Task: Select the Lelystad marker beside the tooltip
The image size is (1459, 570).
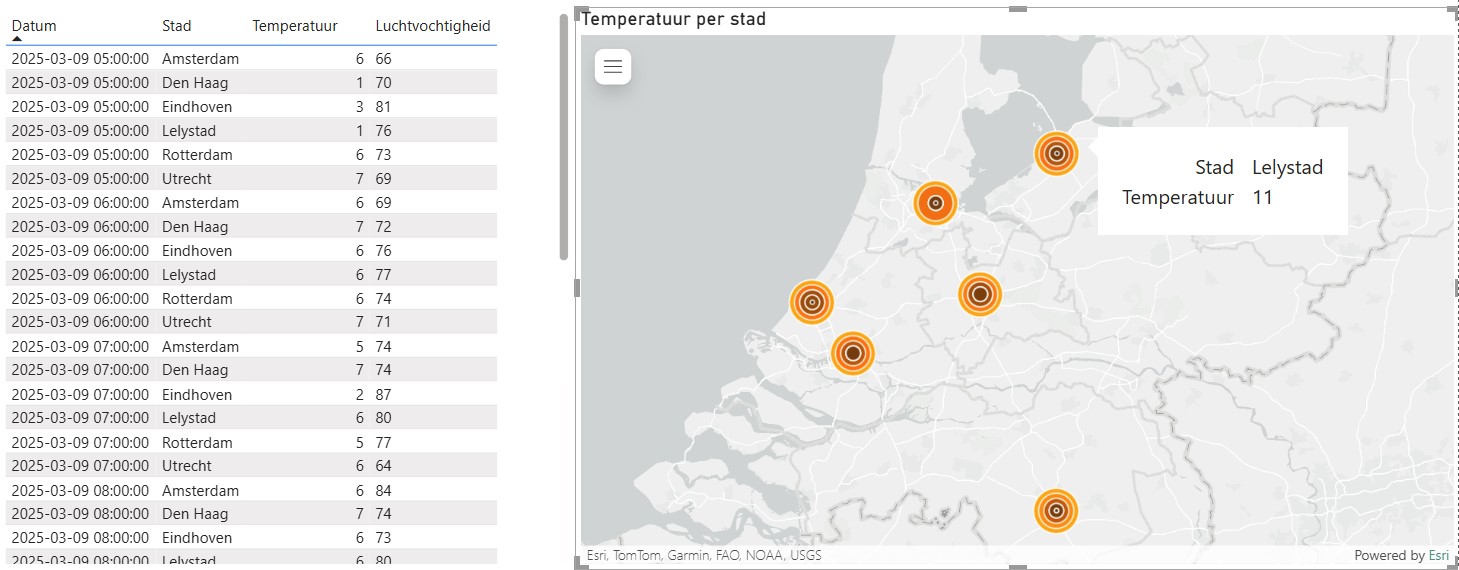Action: 1056,154
